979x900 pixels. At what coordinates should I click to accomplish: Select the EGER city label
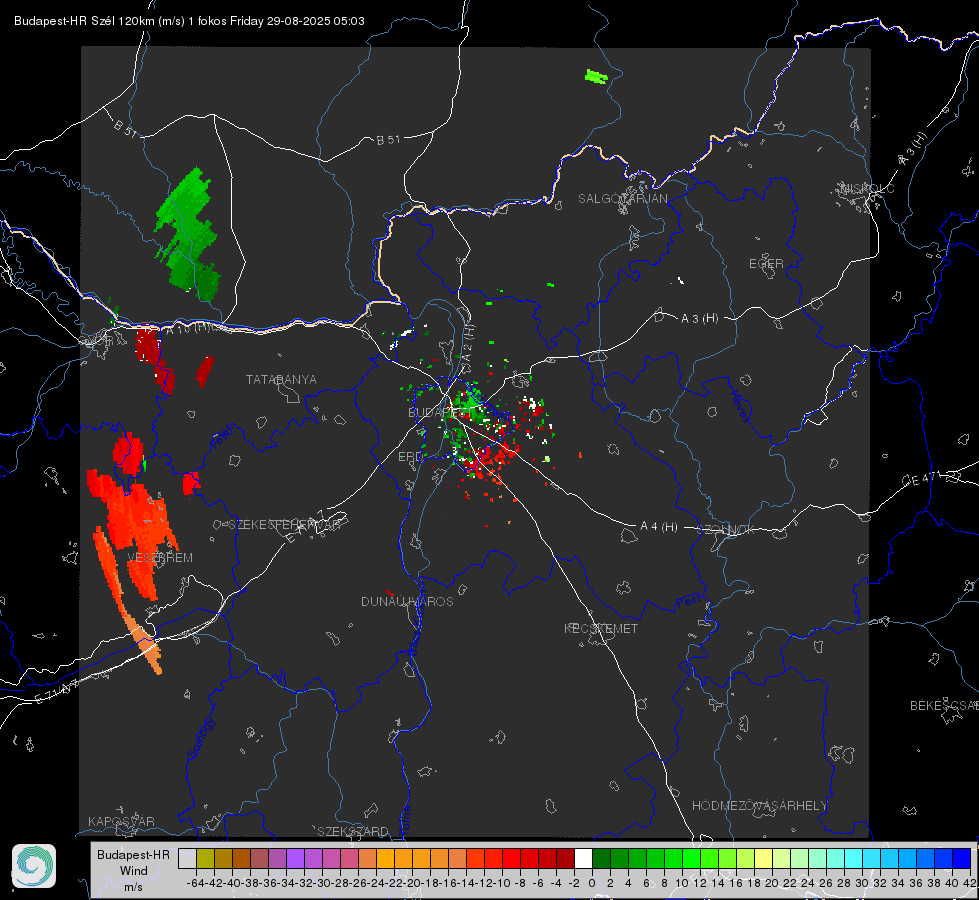pyautogui.click(x=766, y=264)
